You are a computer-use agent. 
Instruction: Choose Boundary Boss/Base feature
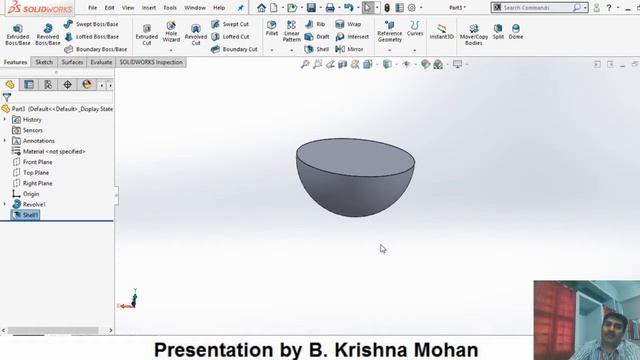pyautogui.click(x=96, y=49)
